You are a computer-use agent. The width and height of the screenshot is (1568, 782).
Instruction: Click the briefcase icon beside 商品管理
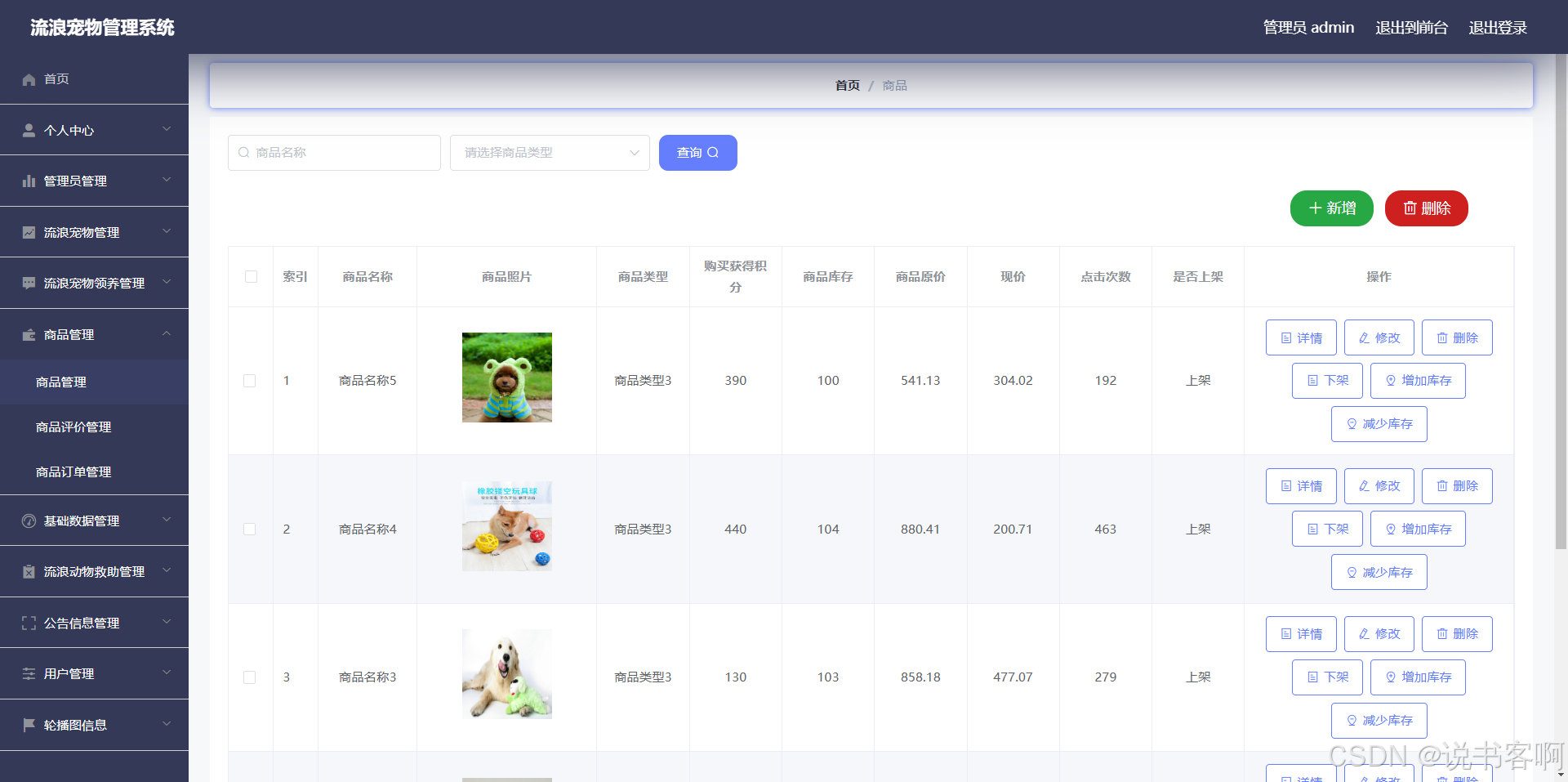pyautogui.click(x=29, y=334)
